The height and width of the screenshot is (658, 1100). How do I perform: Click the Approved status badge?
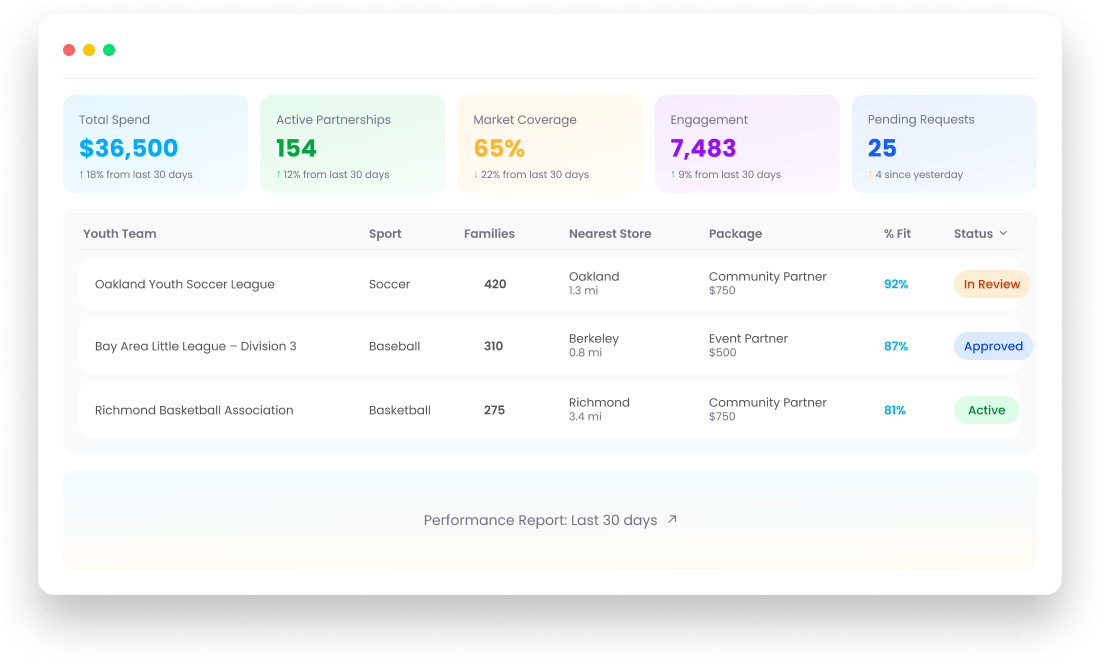(x=993, y=346)
